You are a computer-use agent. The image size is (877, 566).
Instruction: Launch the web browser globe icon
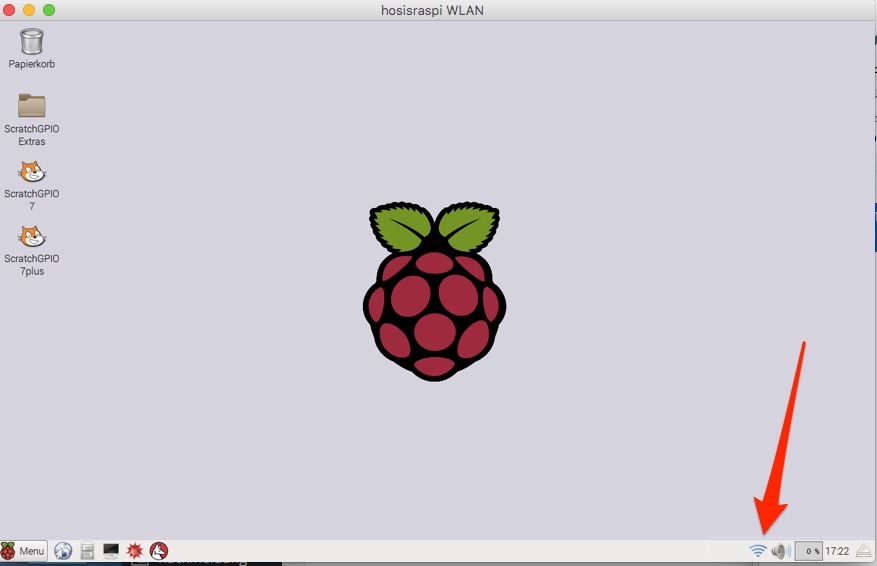63,551
